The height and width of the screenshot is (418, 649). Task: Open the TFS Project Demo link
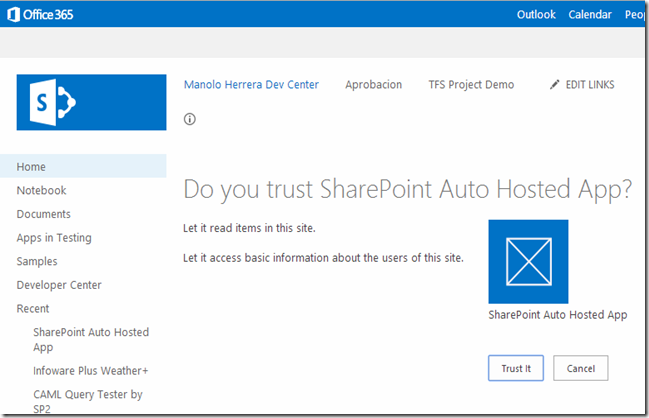coord(471,84)
